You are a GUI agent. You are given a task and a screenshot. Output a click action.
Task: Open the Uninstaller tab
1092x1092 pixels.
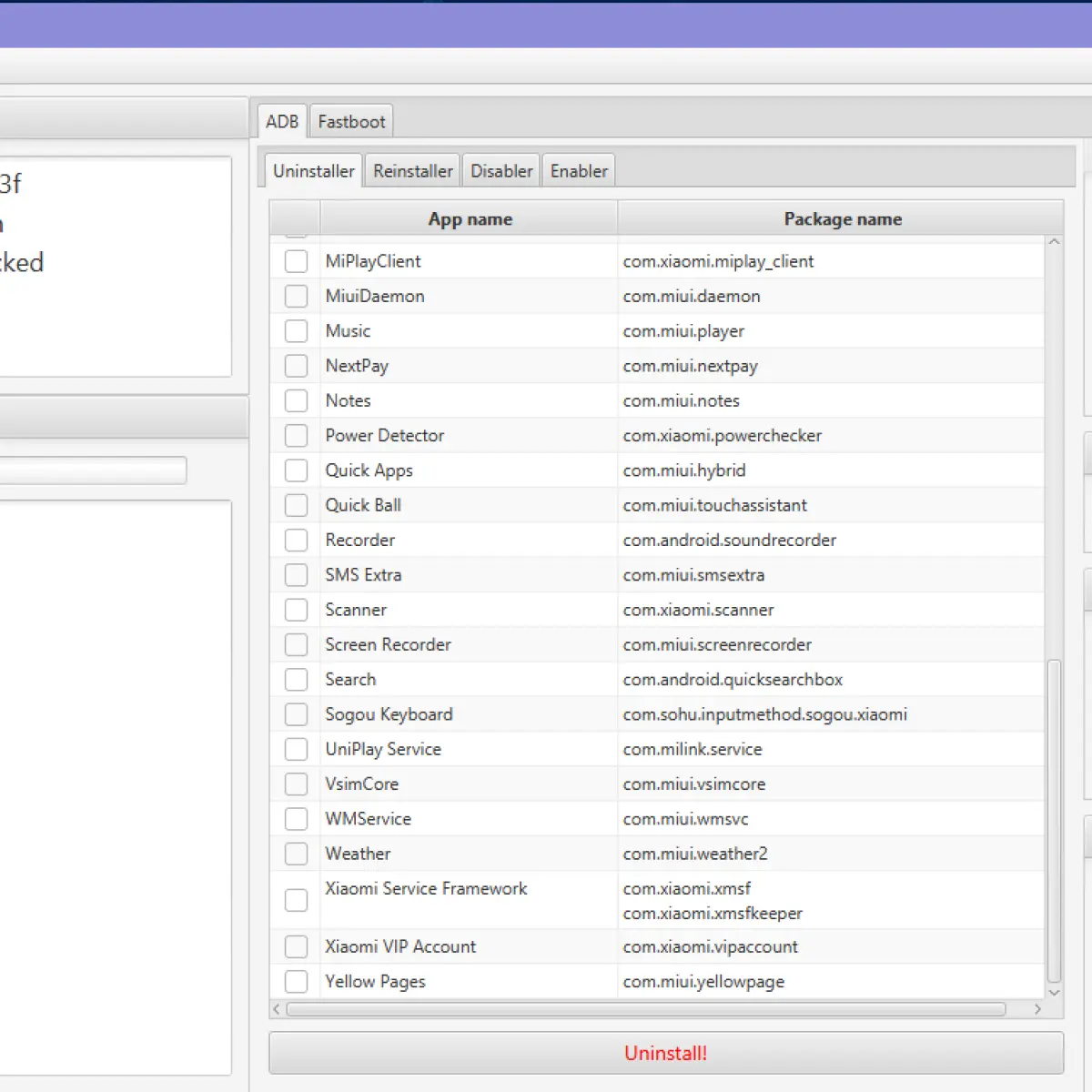314,171
